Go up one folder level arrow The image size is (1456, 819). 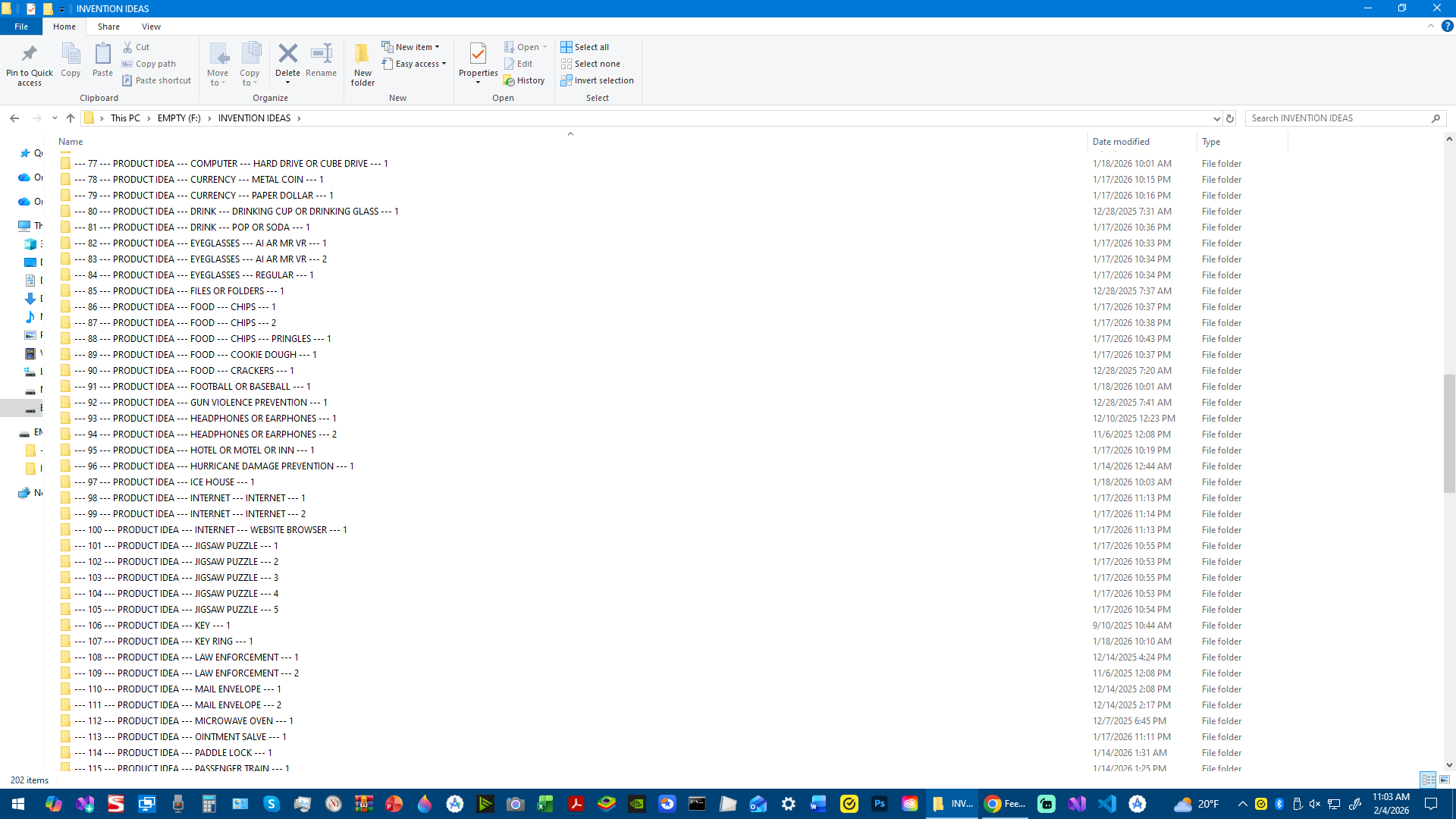pos(71,118)
